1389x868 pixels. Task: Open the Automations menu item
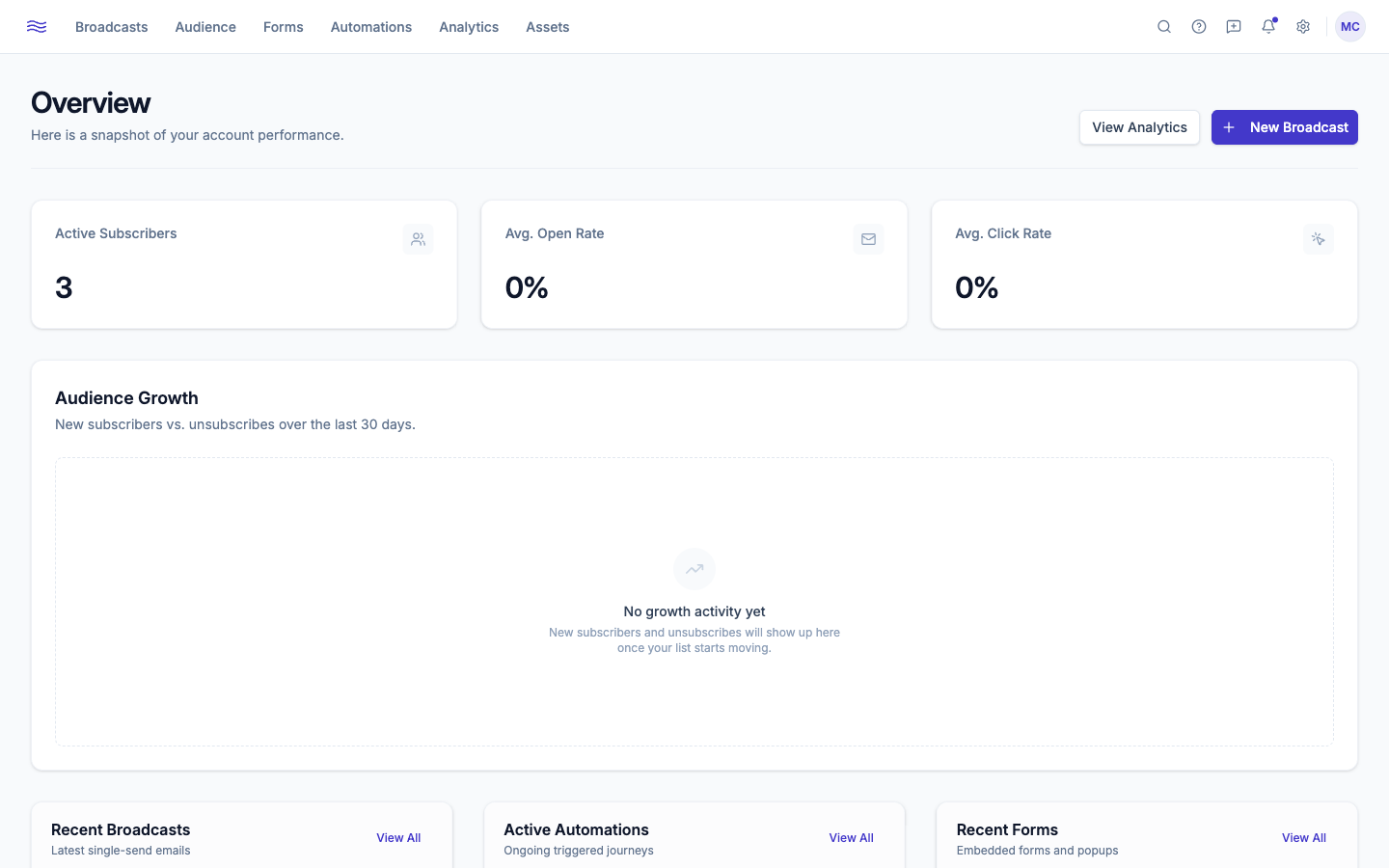click(x=371, y=27)
